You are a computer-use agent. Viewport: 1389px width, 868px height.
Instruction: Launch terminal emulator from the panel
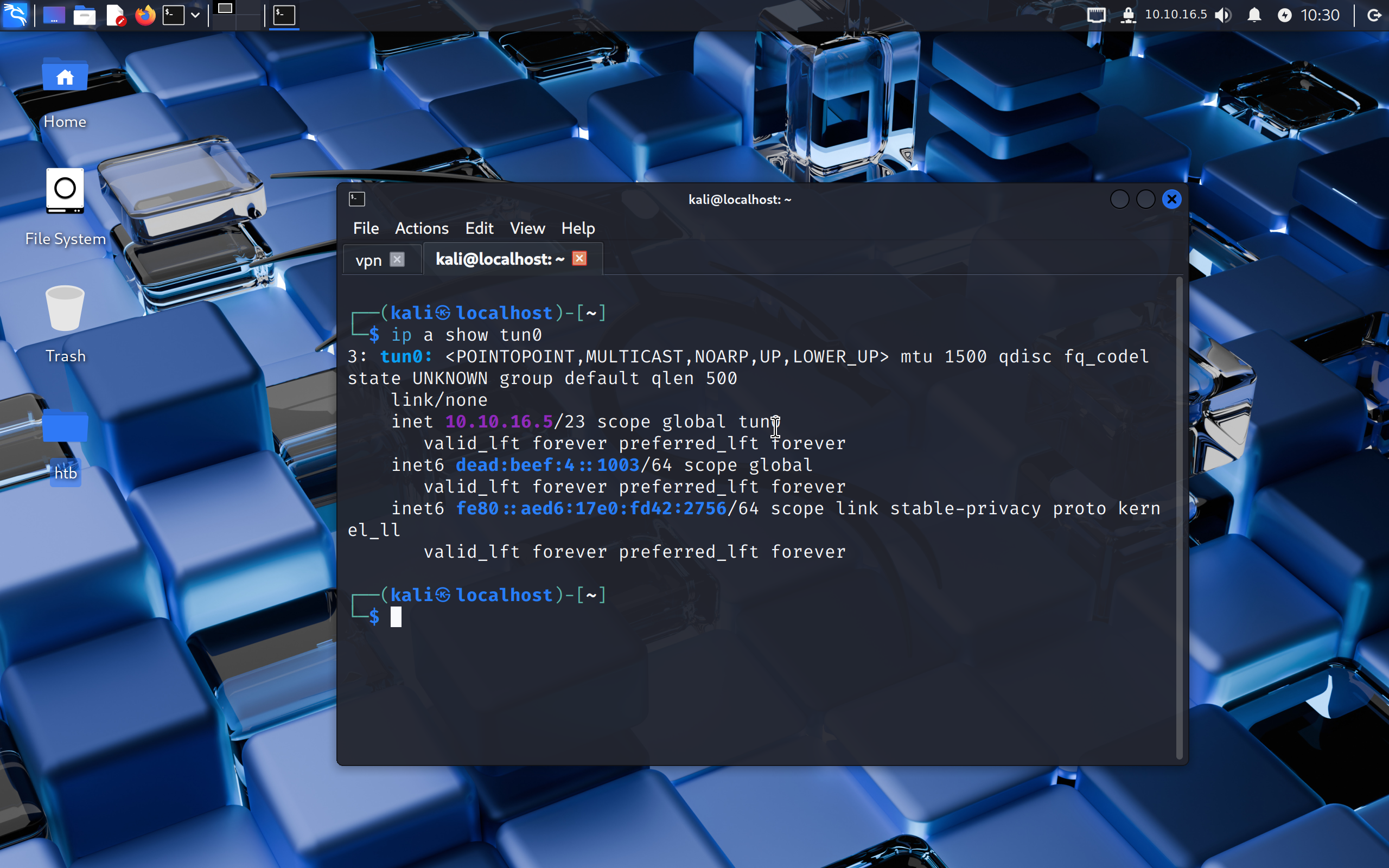[x=173, y=15]
